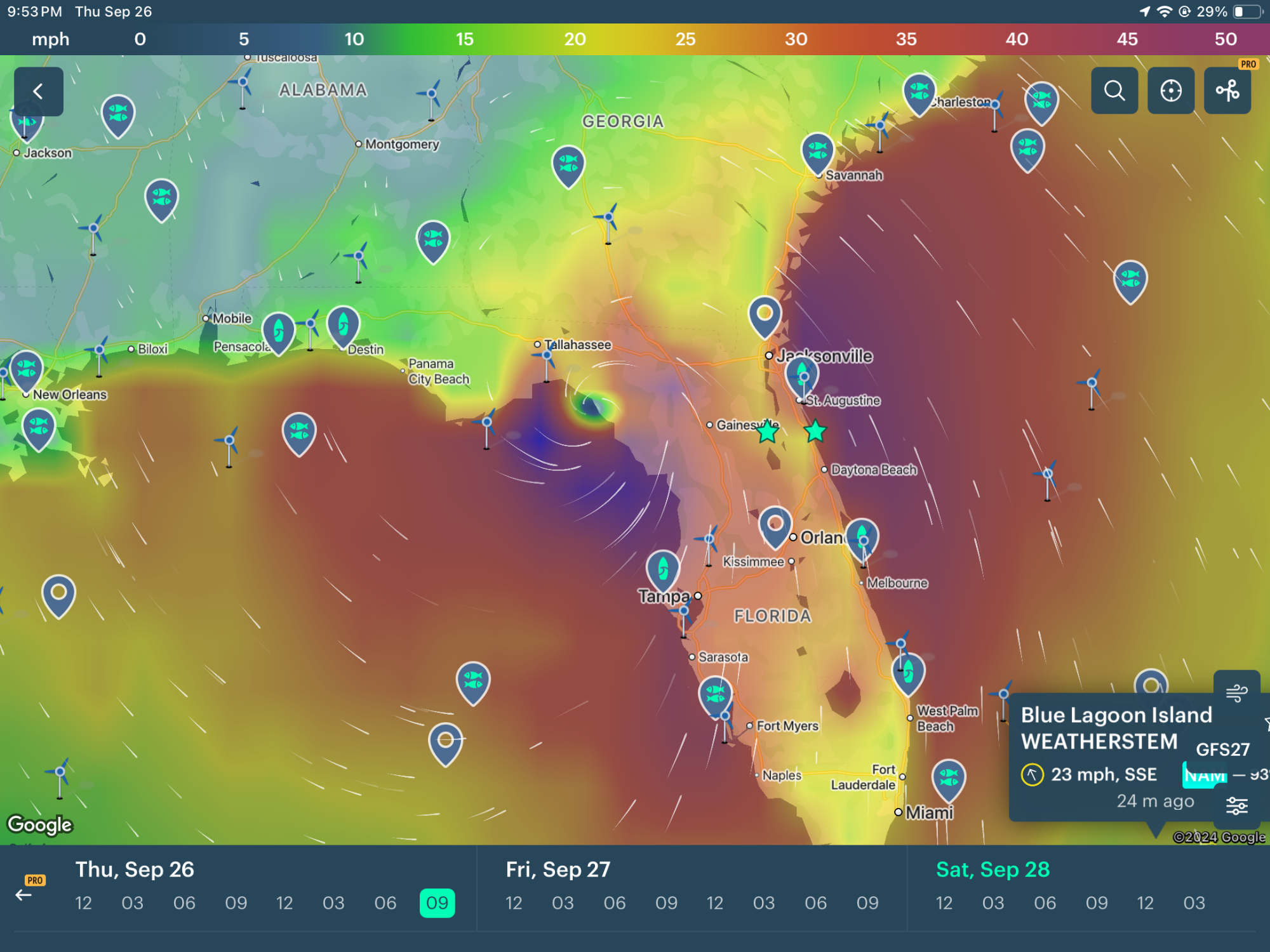Screen dimensions: 1270x952
Task: Tap Jacksonville city label
Action: click(824, 356)
